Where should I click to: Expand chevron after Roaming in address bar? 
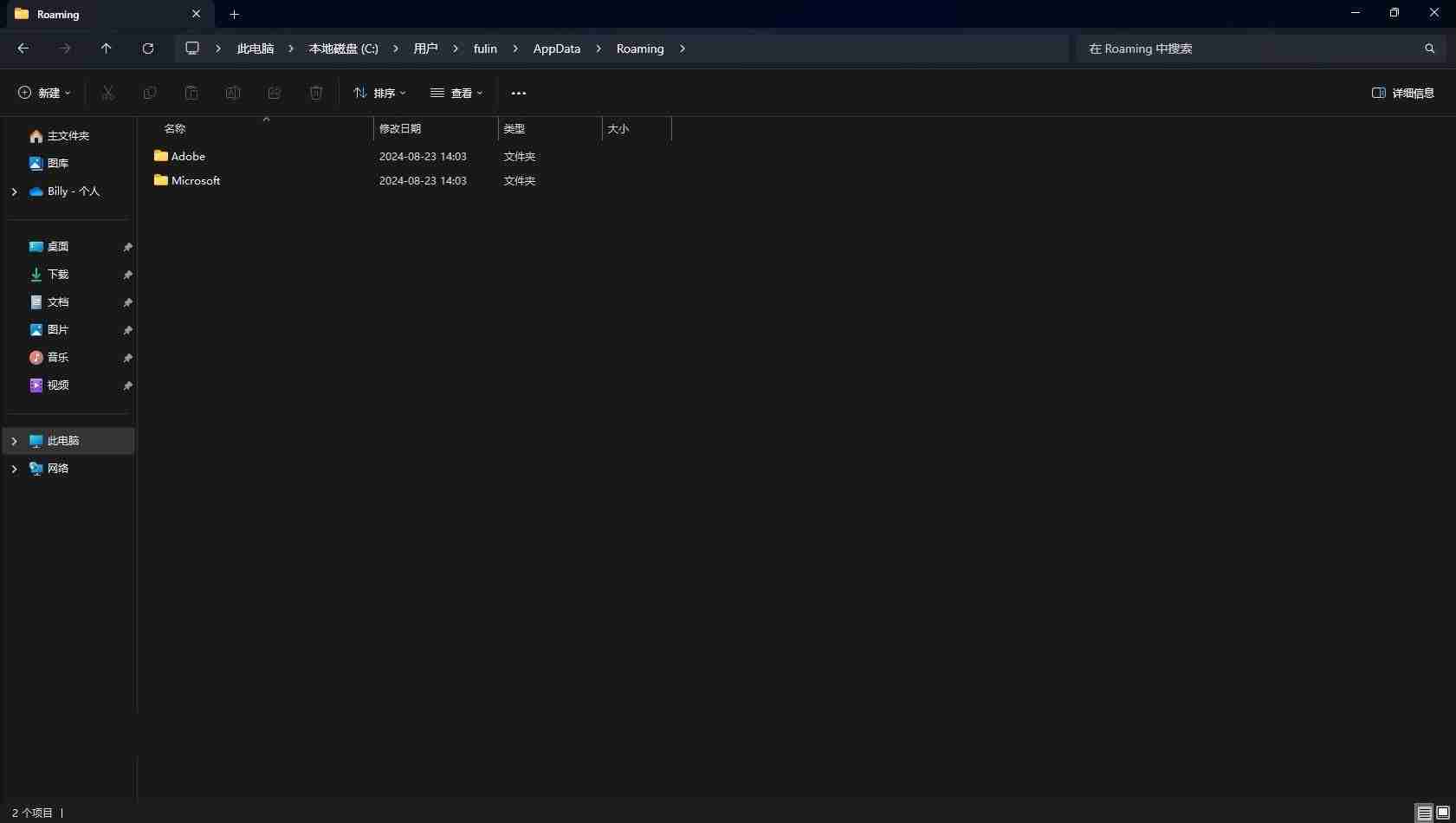pos(683,49)
